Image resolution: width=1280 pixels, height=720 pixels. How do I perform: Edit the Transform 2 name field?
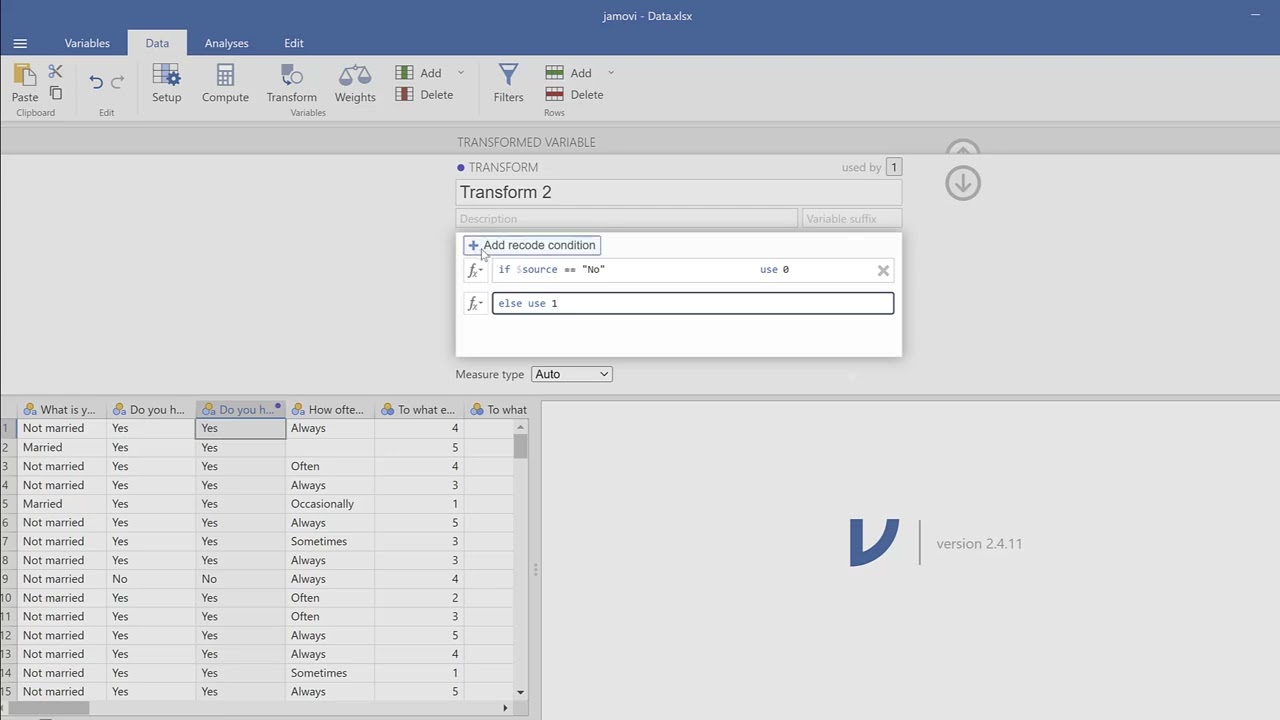pyautogui.click(x=679, y=192)
